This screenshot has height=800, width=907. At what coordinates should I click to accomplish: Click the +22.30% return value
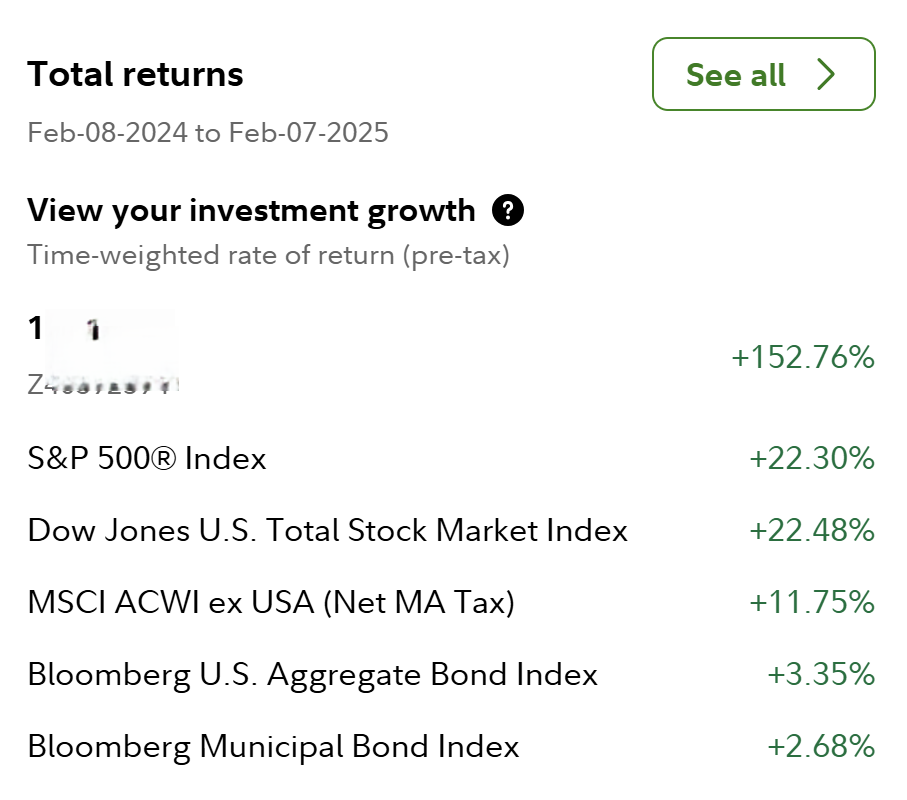(812, 459)
